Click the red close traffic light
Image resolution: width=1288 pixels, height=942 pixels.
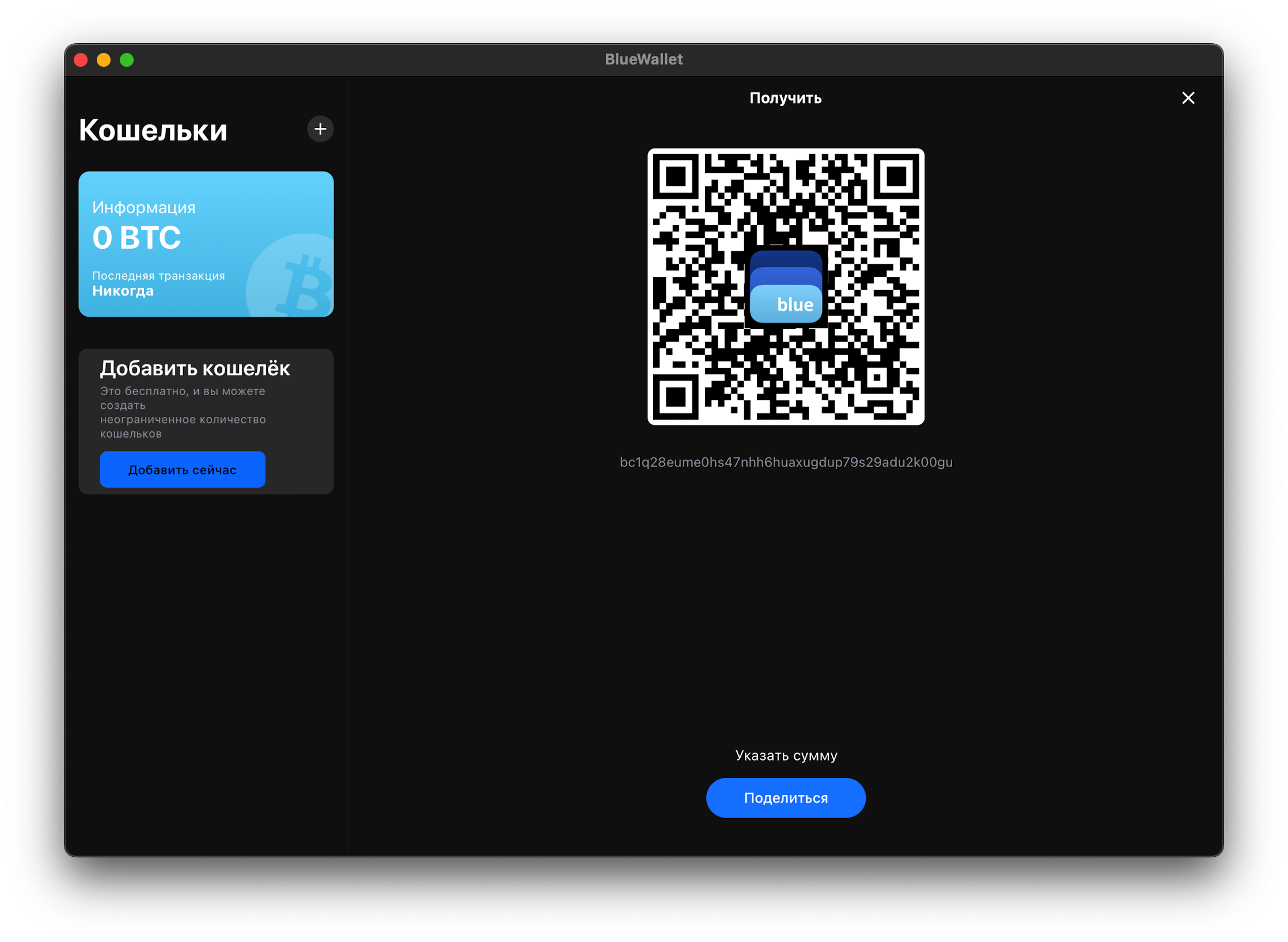point(80,59)
